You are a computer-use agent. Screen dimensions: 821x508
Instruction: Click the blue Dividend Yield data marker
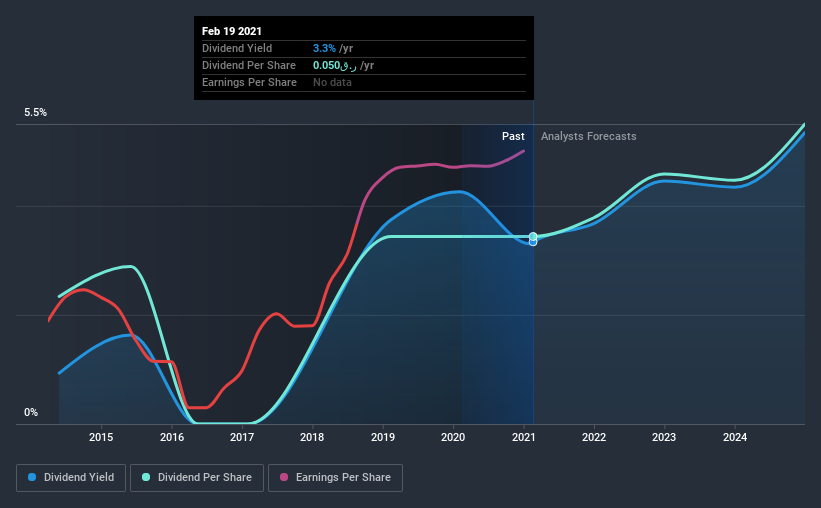pos(533,242)
